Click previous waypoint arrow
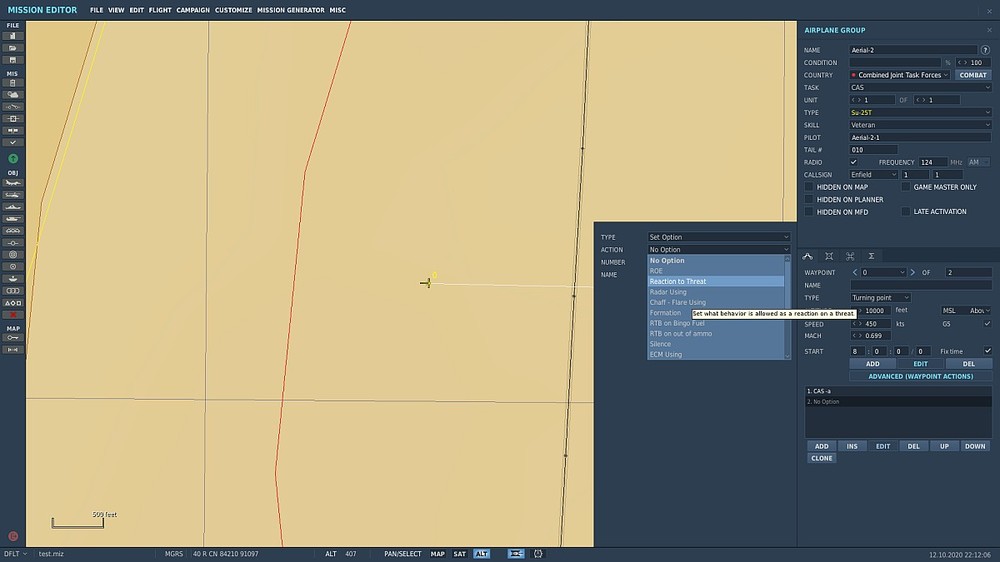This screenshot has width=1000, height=562. click(855, 272)
